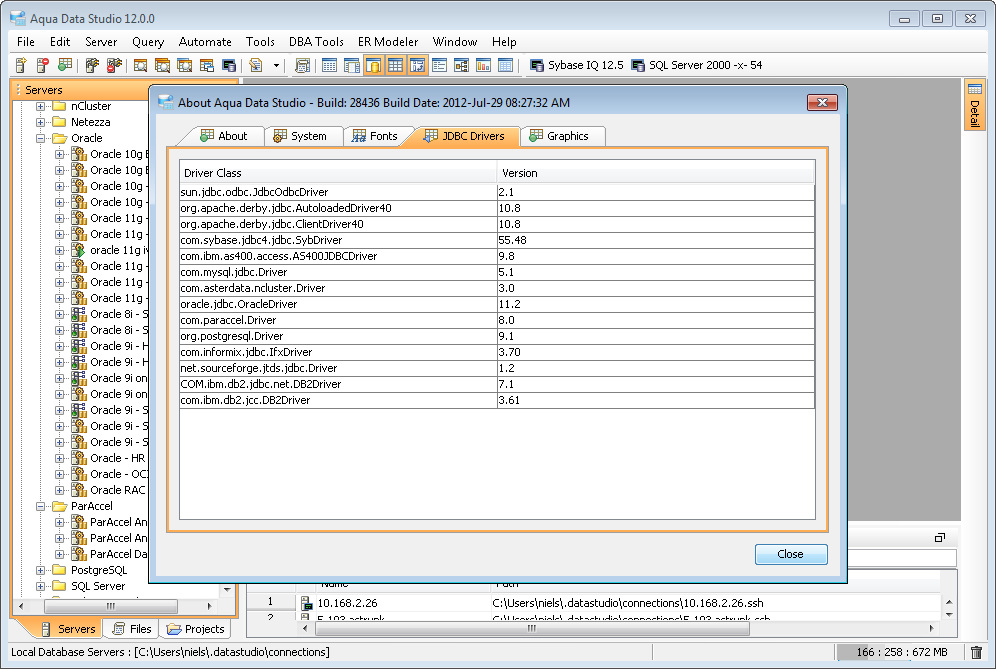Open the Detail side panel tab
Viewport: 996px width, 669px height.
click(x=974, y=105)
